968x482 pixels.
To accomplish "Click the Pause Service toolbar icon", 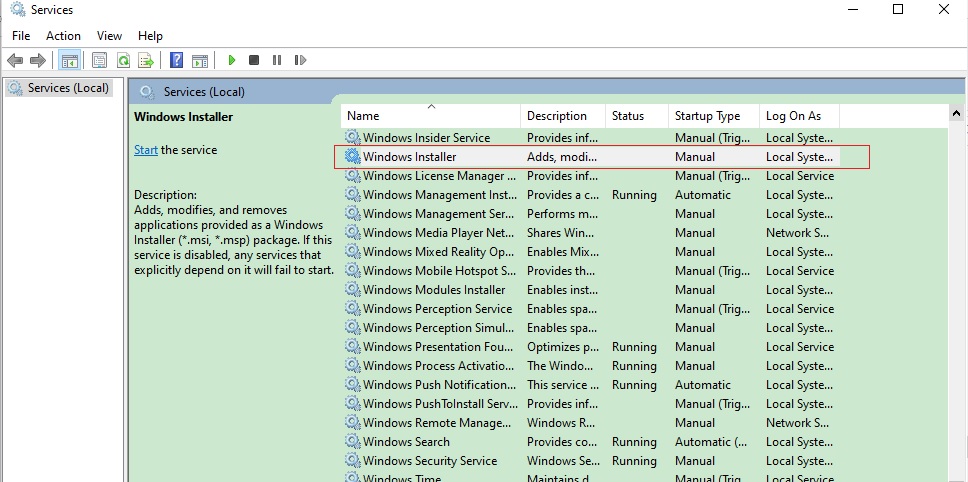I will point(277,60).
